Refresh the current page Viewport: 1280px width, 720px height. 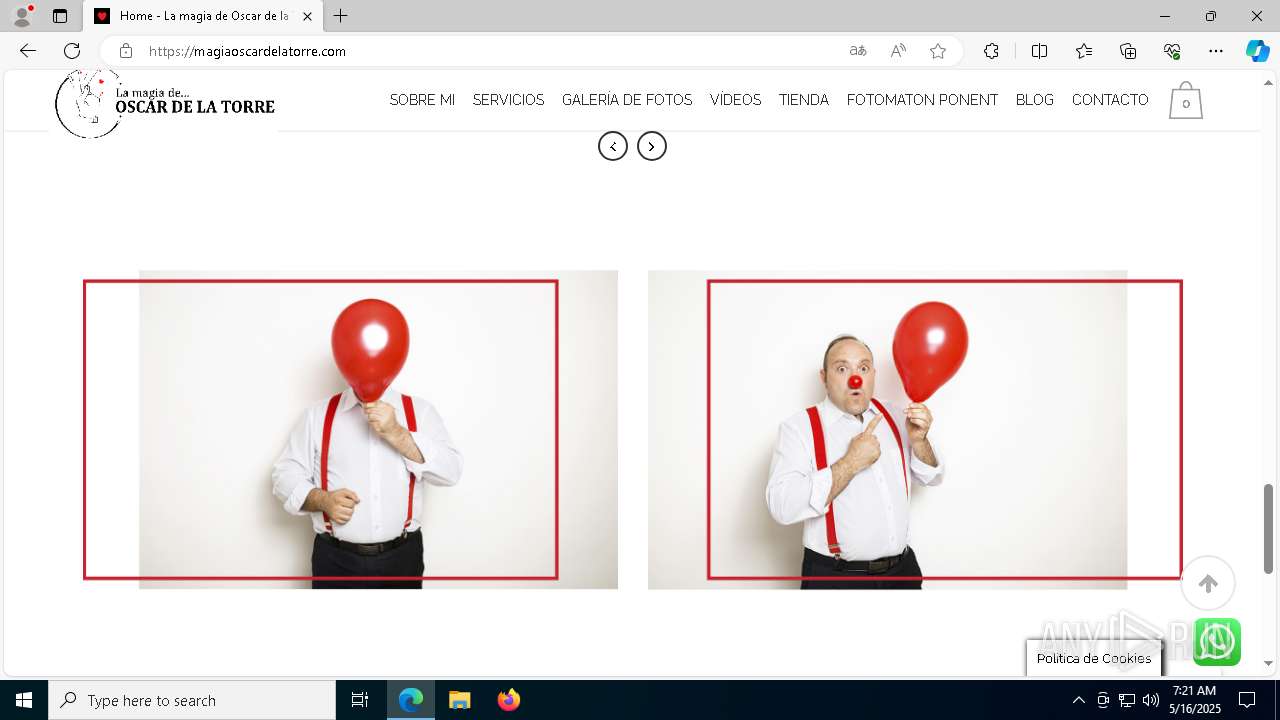[x=72, y=51]
